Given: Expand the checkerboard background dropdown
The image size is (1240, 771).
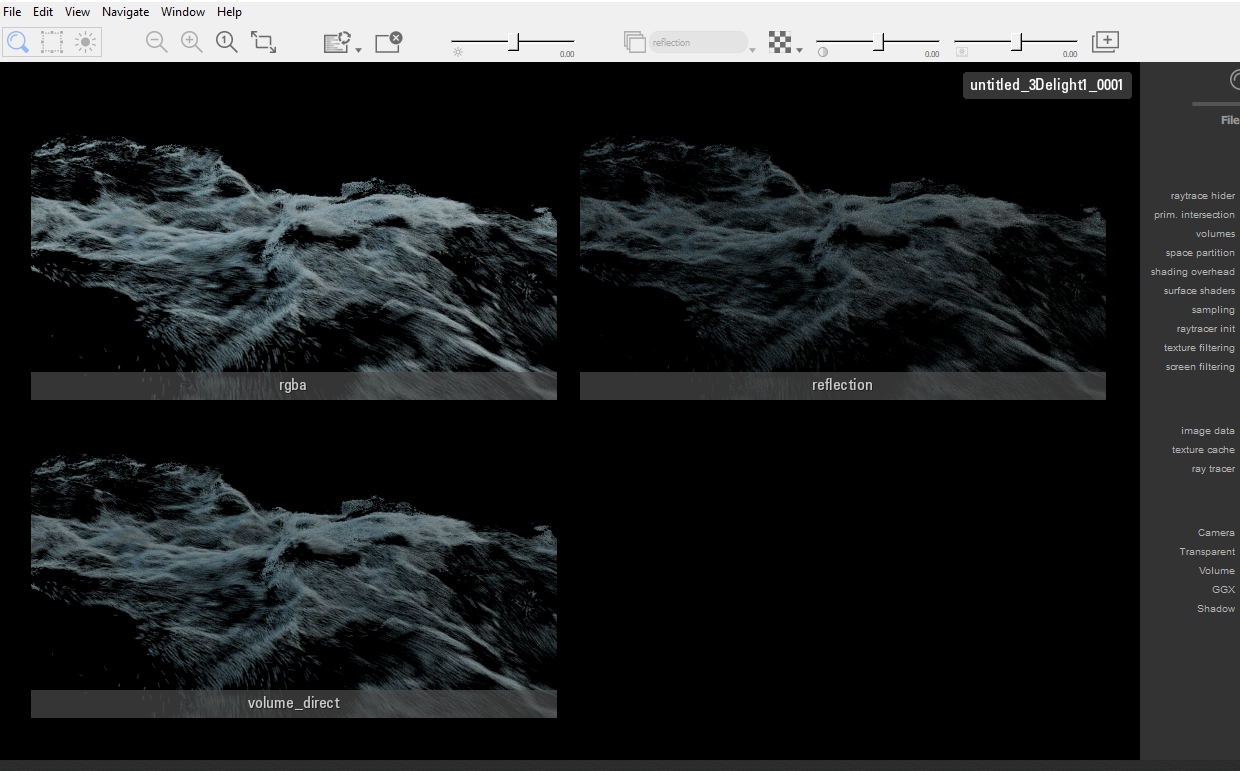Looking at the screenshot, I should (800, 49).
